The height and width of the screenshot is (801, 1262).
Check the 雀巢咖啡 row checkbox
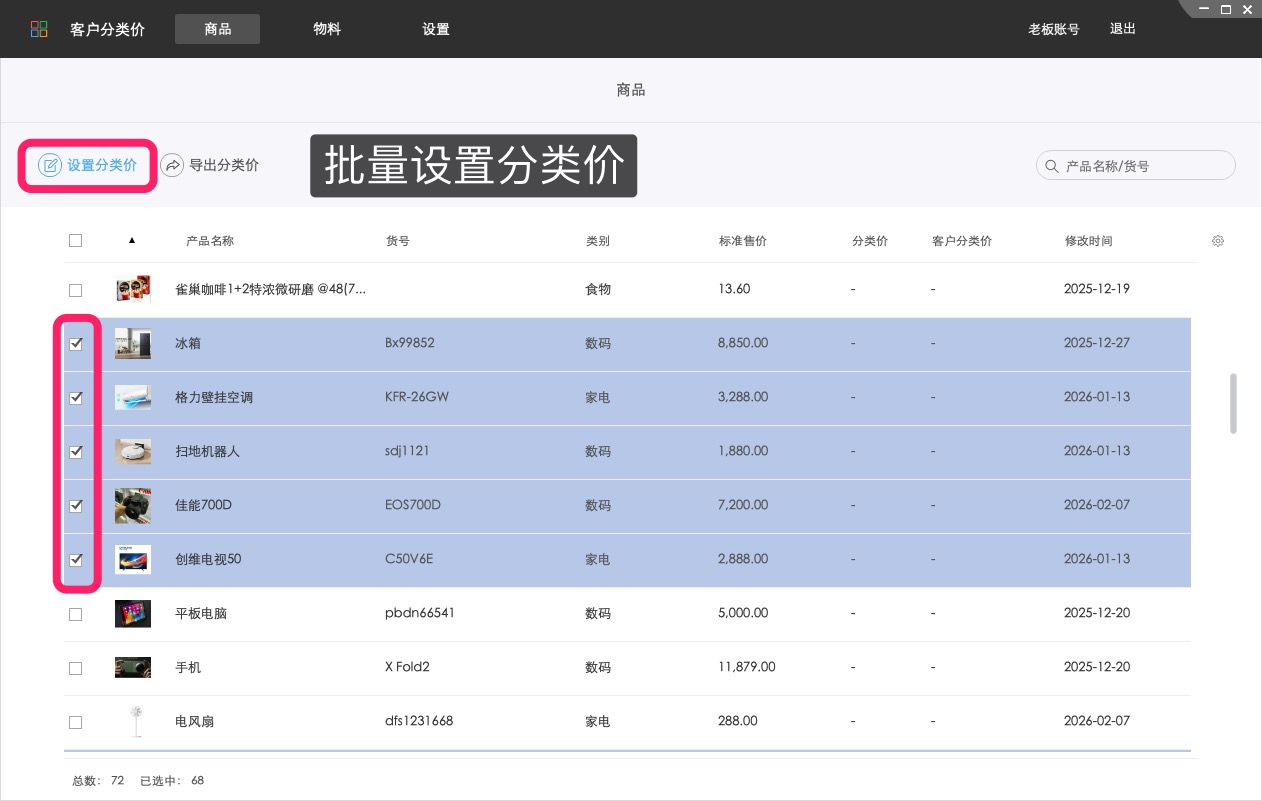(x=75, y=290)
